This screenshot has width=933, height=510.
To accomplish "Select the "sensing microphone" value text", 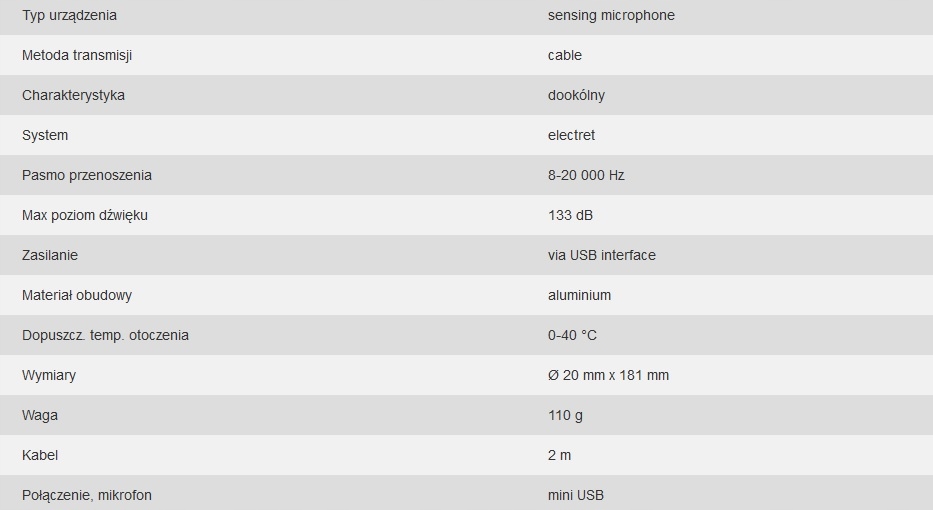I will pyautogui.click(x=611, y=15).
